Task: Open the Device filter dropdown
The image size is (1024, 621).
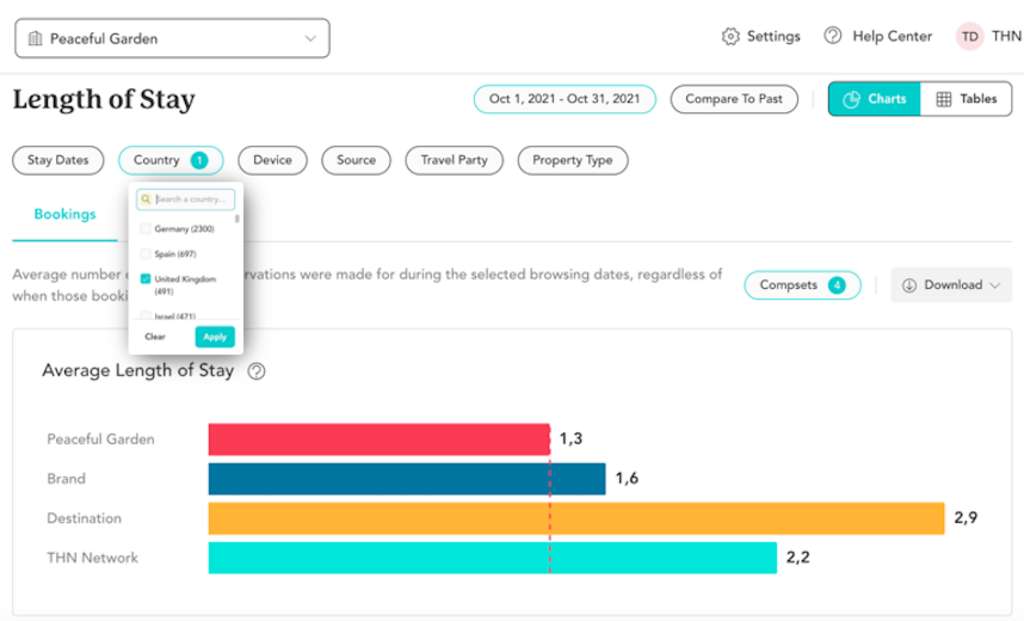Action: coord(272,160)
